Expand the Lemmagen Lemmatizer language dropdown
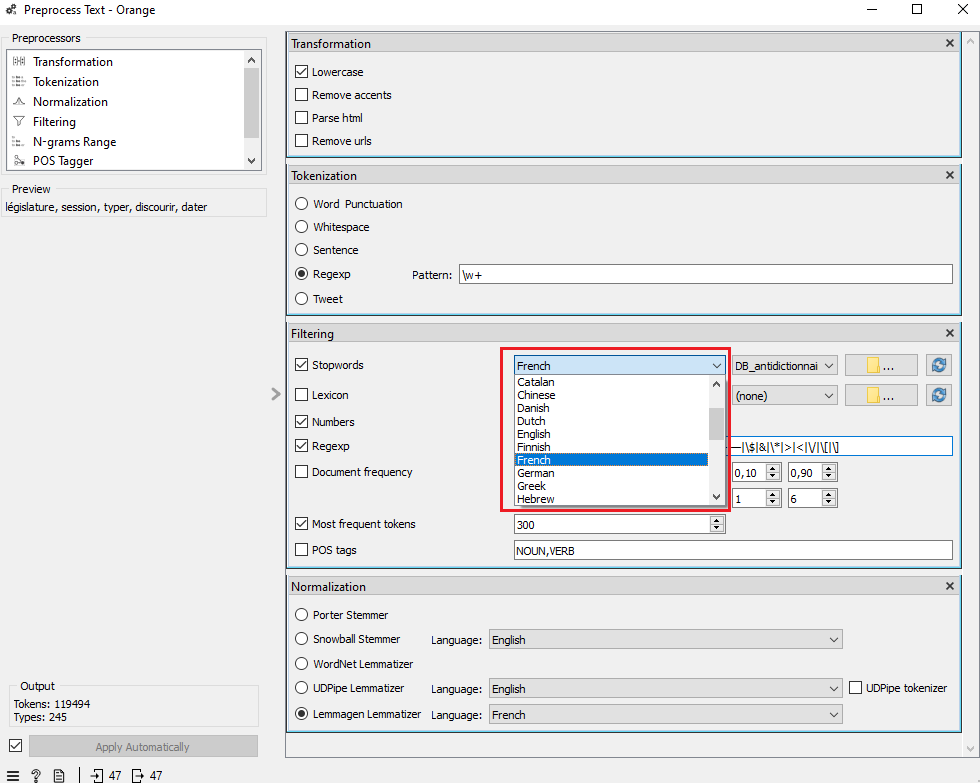 665,715
